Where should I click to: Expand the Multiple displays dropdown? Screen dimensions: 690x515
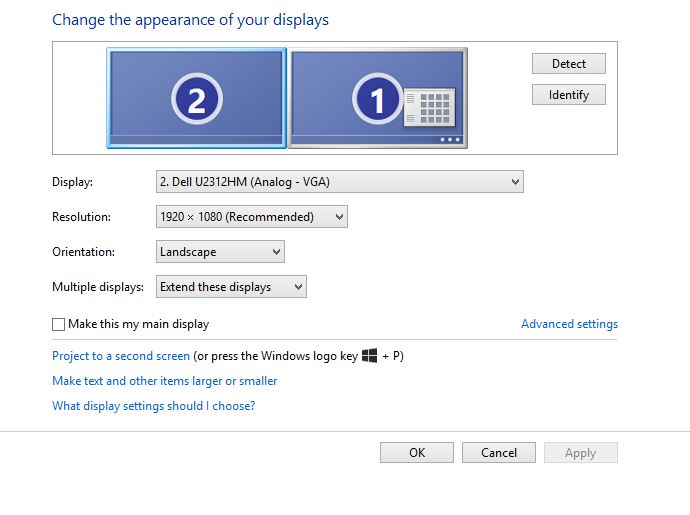(x=231, y=287)
